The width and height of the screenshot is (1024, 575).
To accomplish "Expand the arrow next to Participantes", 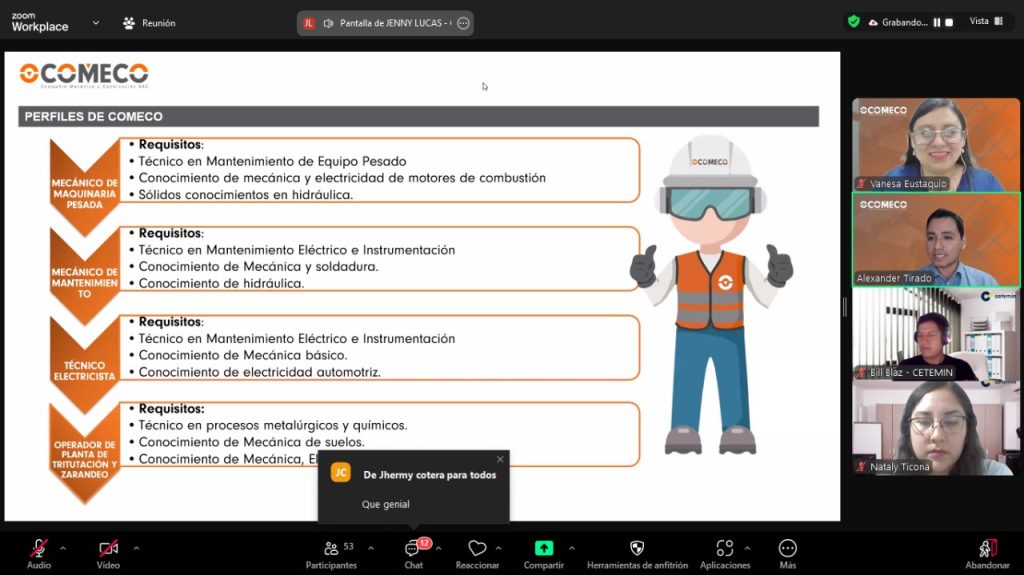I will pos(371,548).
